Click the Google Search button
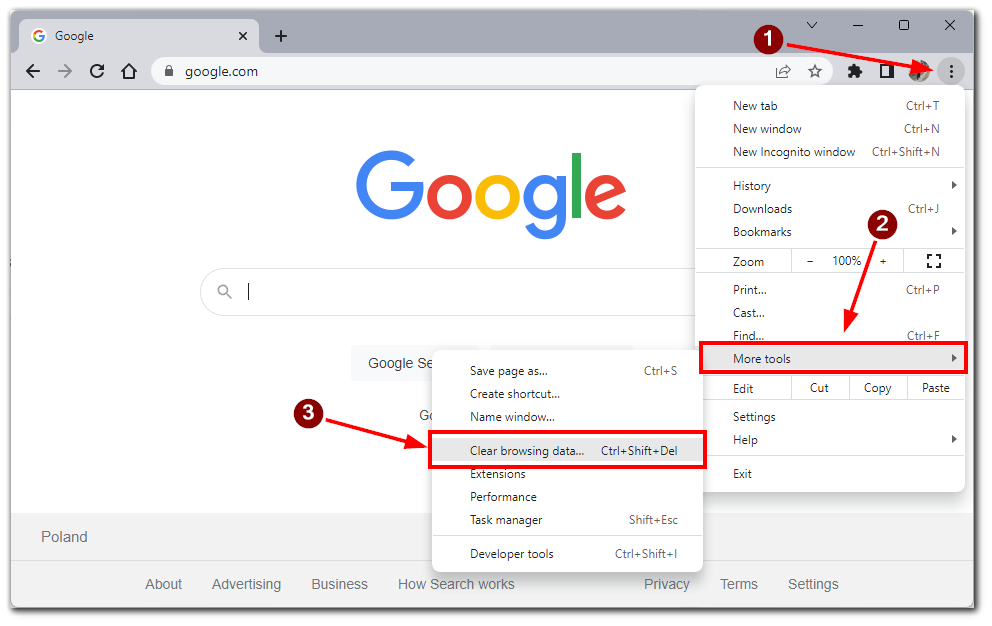 click(392, 363)
